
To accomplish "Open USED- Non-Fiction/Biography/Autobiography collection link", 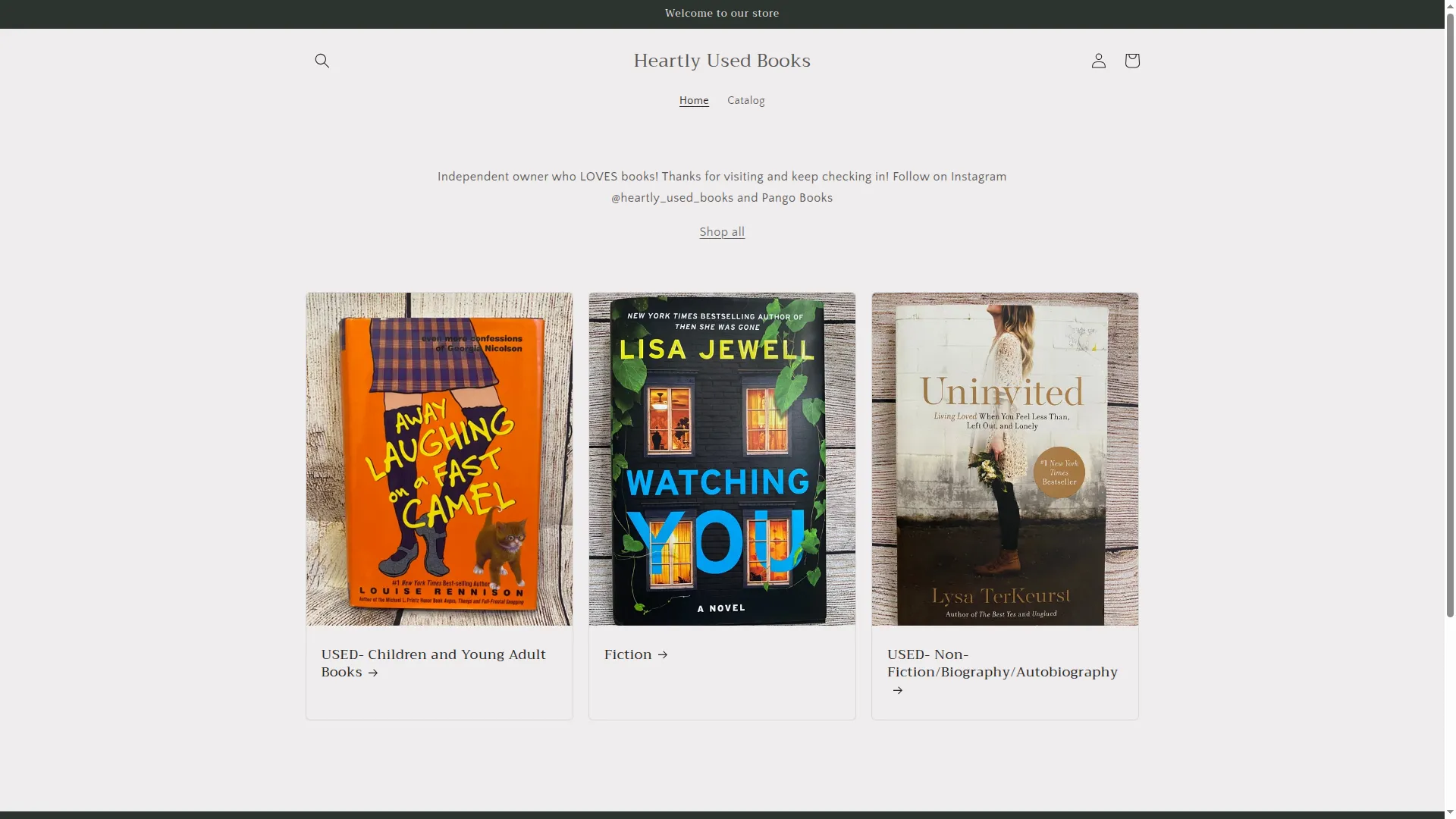I will tap(1002, 672).
